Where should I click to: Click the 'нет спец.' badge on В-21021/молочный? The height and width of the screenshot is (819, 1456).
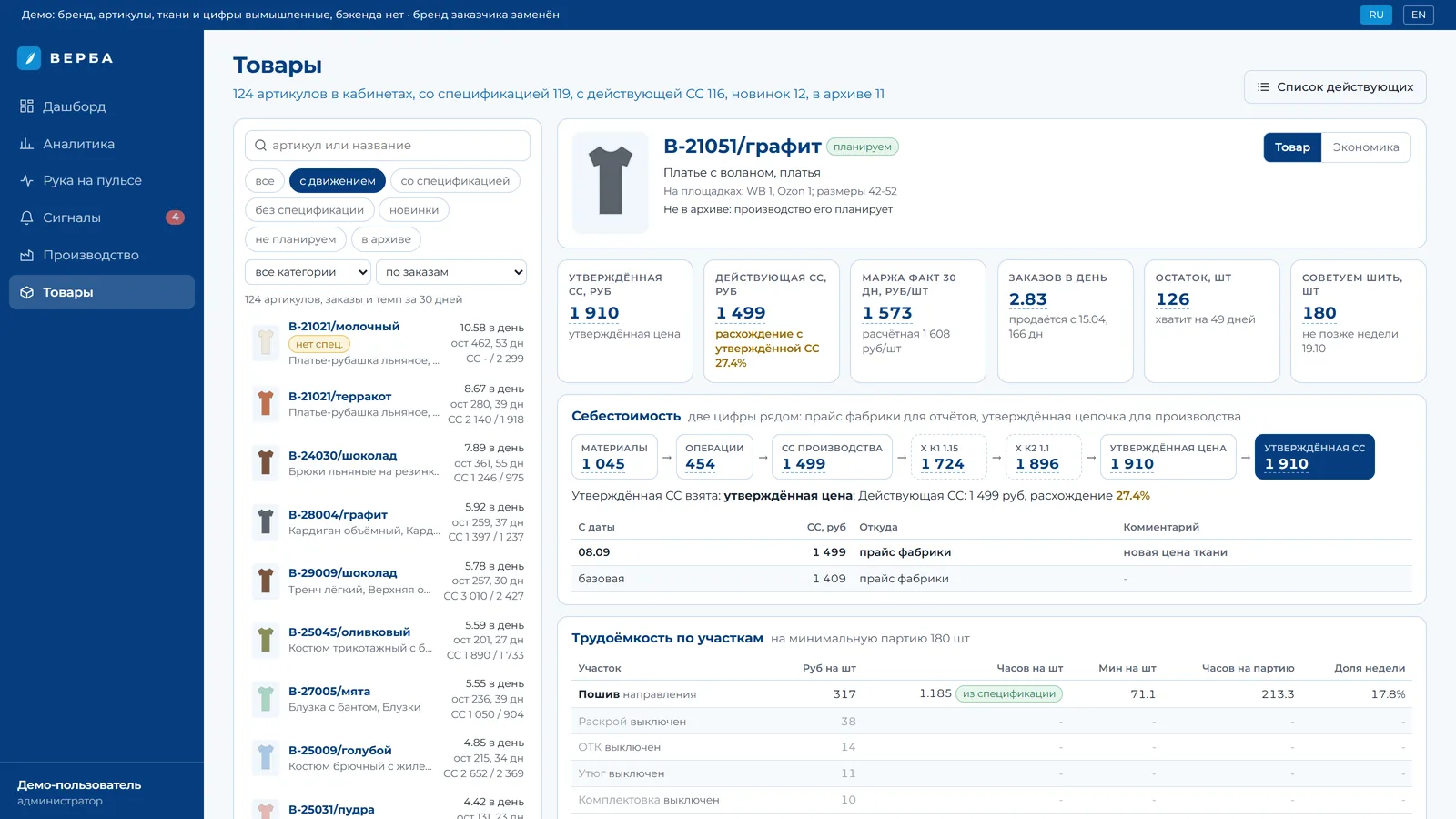[x=319, y=344]
